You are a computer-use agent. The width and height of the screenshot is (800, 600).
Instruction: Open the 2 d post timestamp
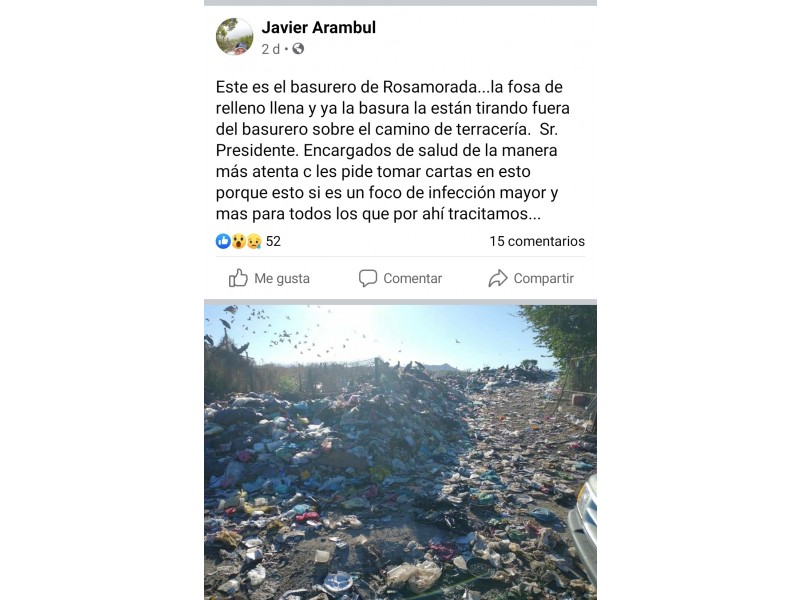pyautogui.click(x=270, y=49)
